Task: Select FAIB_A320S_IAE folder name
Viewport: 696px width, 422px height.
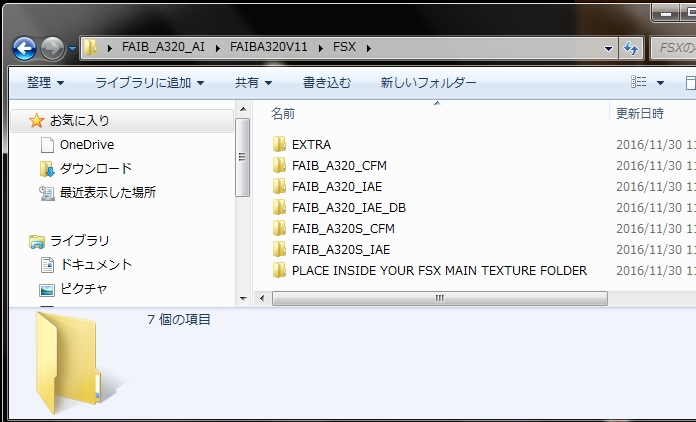Action: pyautogui.click(x=341, y=249)
